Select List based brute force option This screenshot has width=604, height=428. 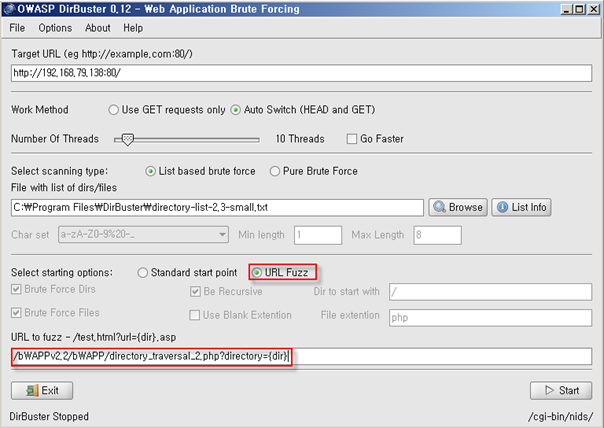[x=150, y=171]
